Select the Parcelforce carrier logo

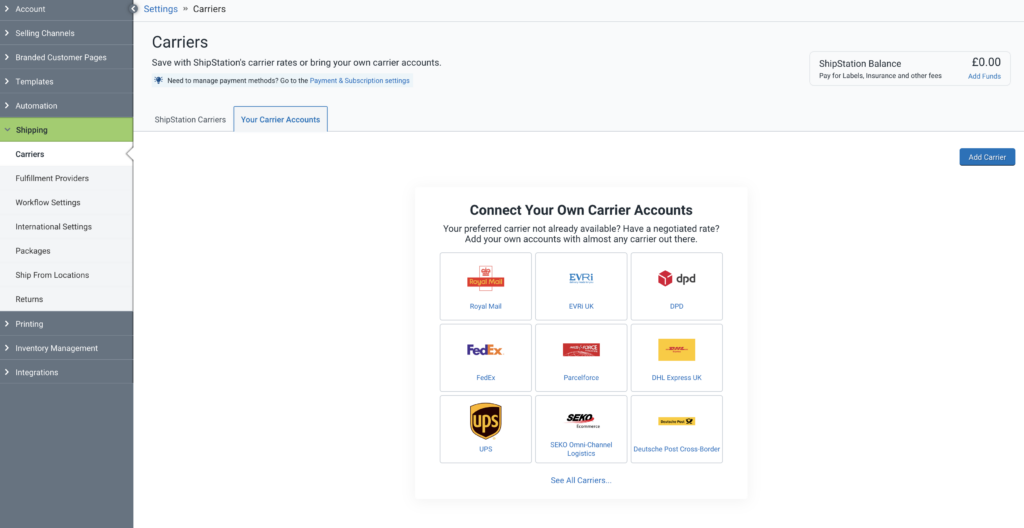[581, 350]
